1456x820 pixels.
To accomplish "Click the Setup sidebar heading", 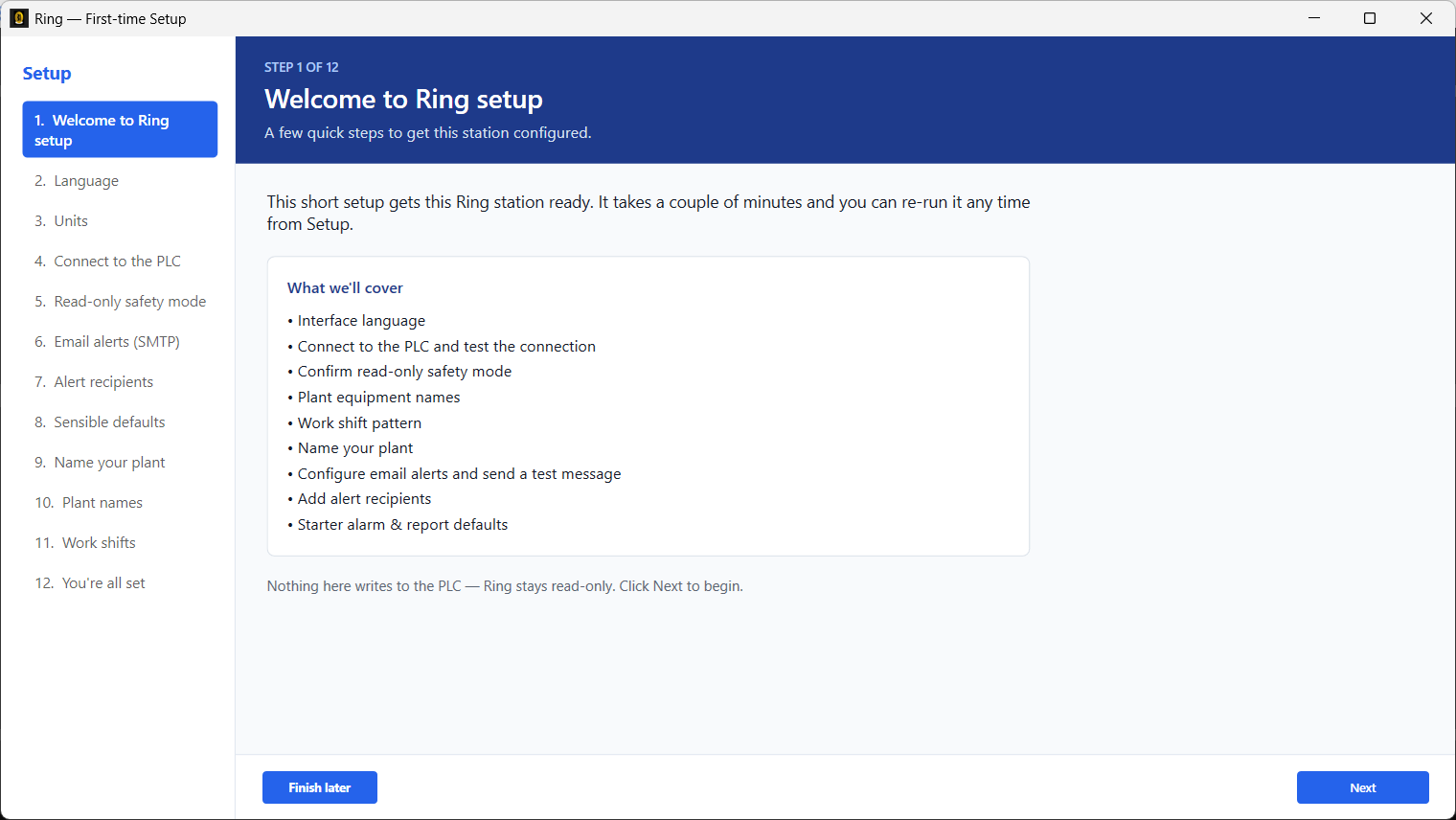I will tap(47, 74).
